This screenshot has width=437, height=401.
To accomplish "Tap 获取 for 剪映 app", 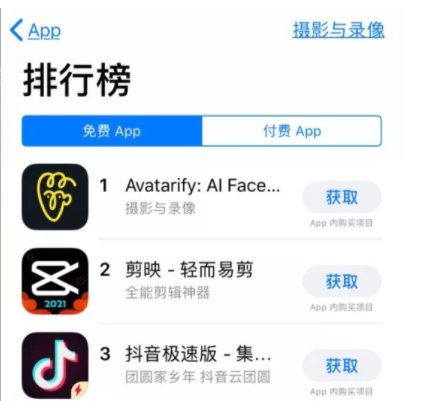I will 342,281.
